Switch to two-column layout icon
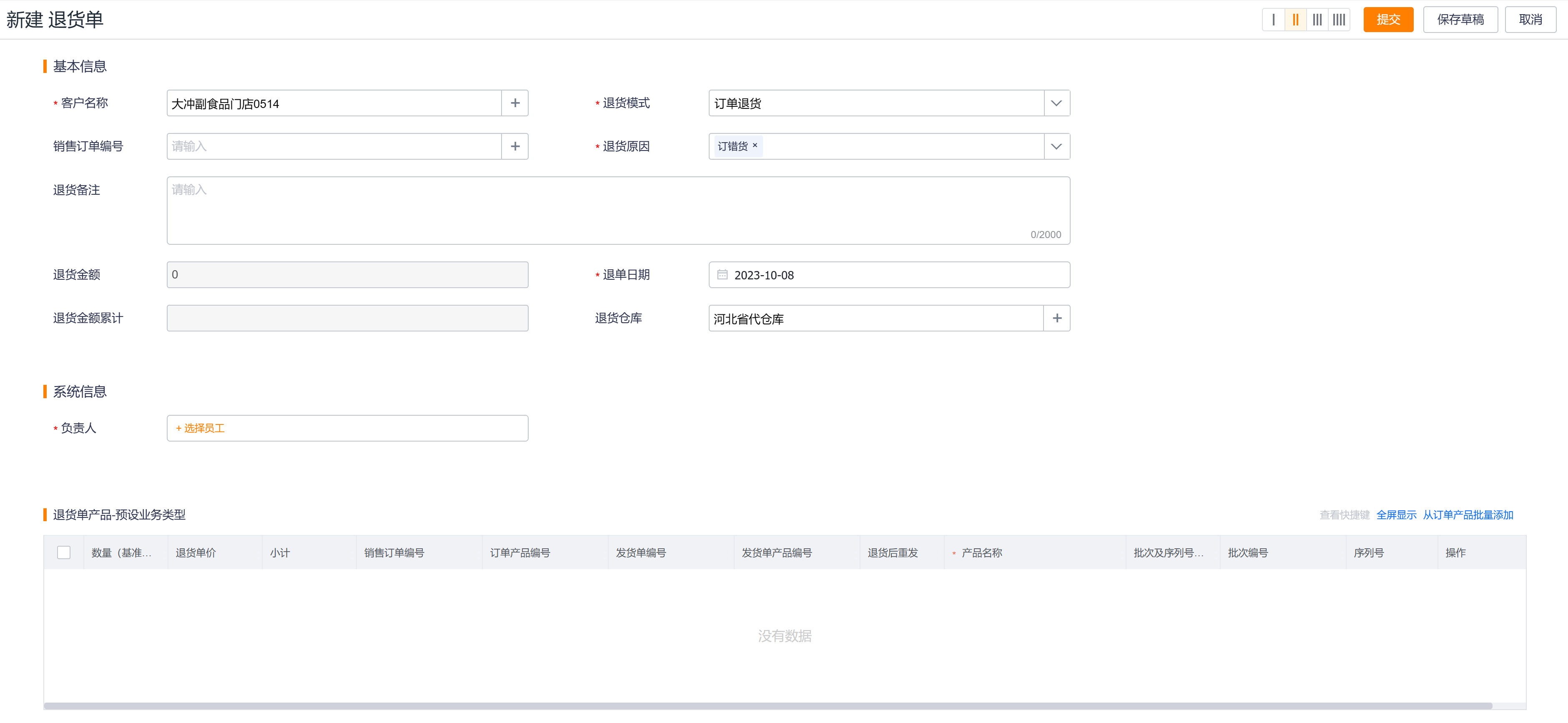This screenshot has height=723, width=1568. [x=1295, y=20]
